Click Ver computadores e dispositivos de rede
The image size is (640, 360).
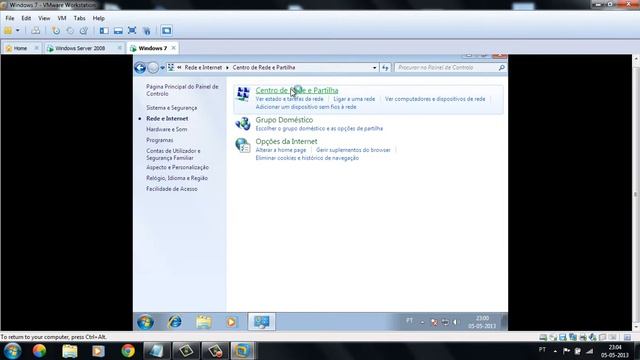click(x=435, y=99)
